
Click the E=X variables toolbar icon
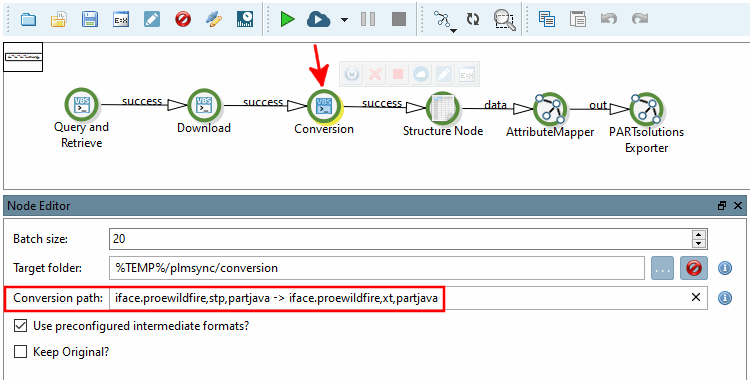tap(121, 19)
